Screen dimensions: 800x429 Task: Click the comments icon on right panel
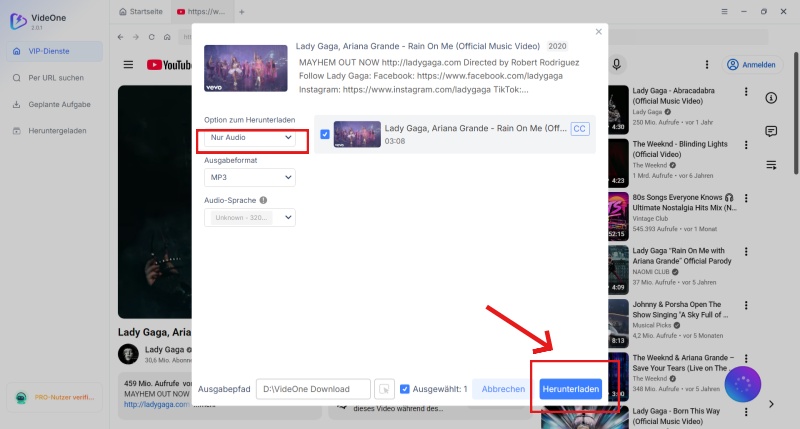tap(771, 132)
